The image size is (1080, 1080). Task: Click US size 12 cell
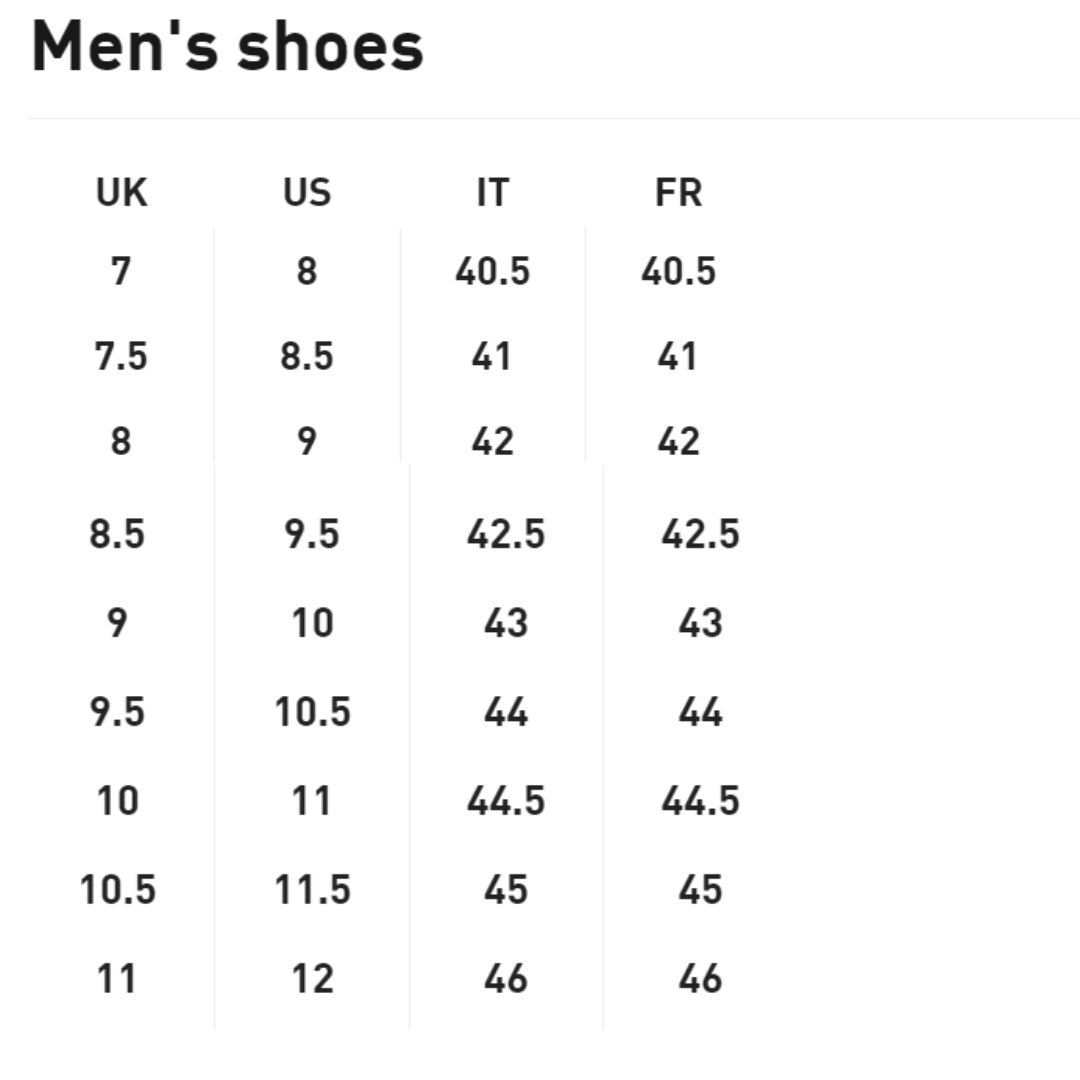(313, 978)
